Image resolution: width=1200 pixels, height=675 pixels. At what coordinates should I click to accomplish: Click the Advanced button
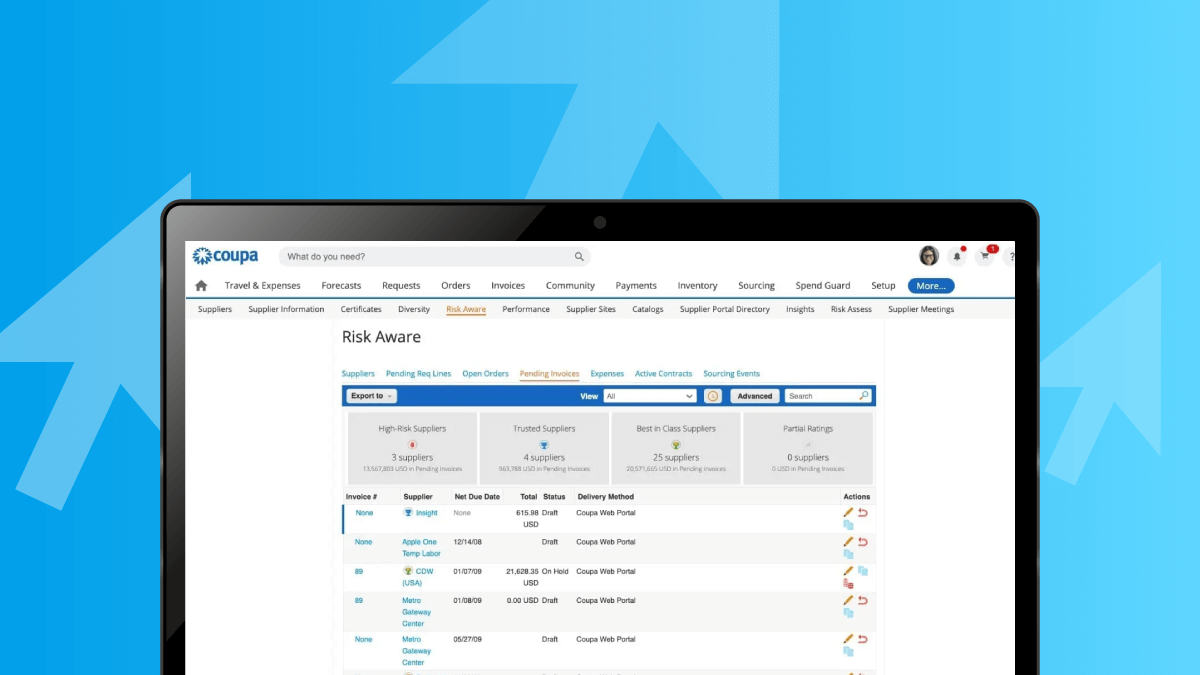click(755, 396)
